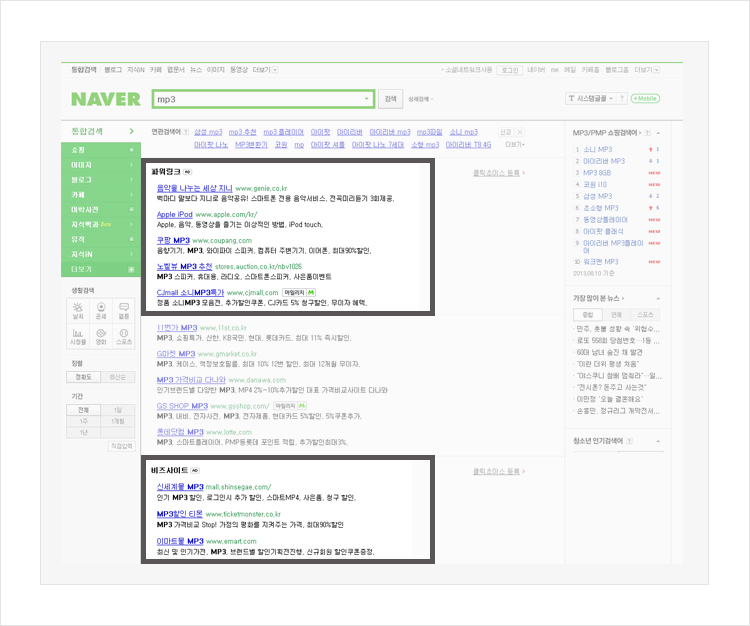
Task: Click related search mp3 추천
Action: [243, 132]
